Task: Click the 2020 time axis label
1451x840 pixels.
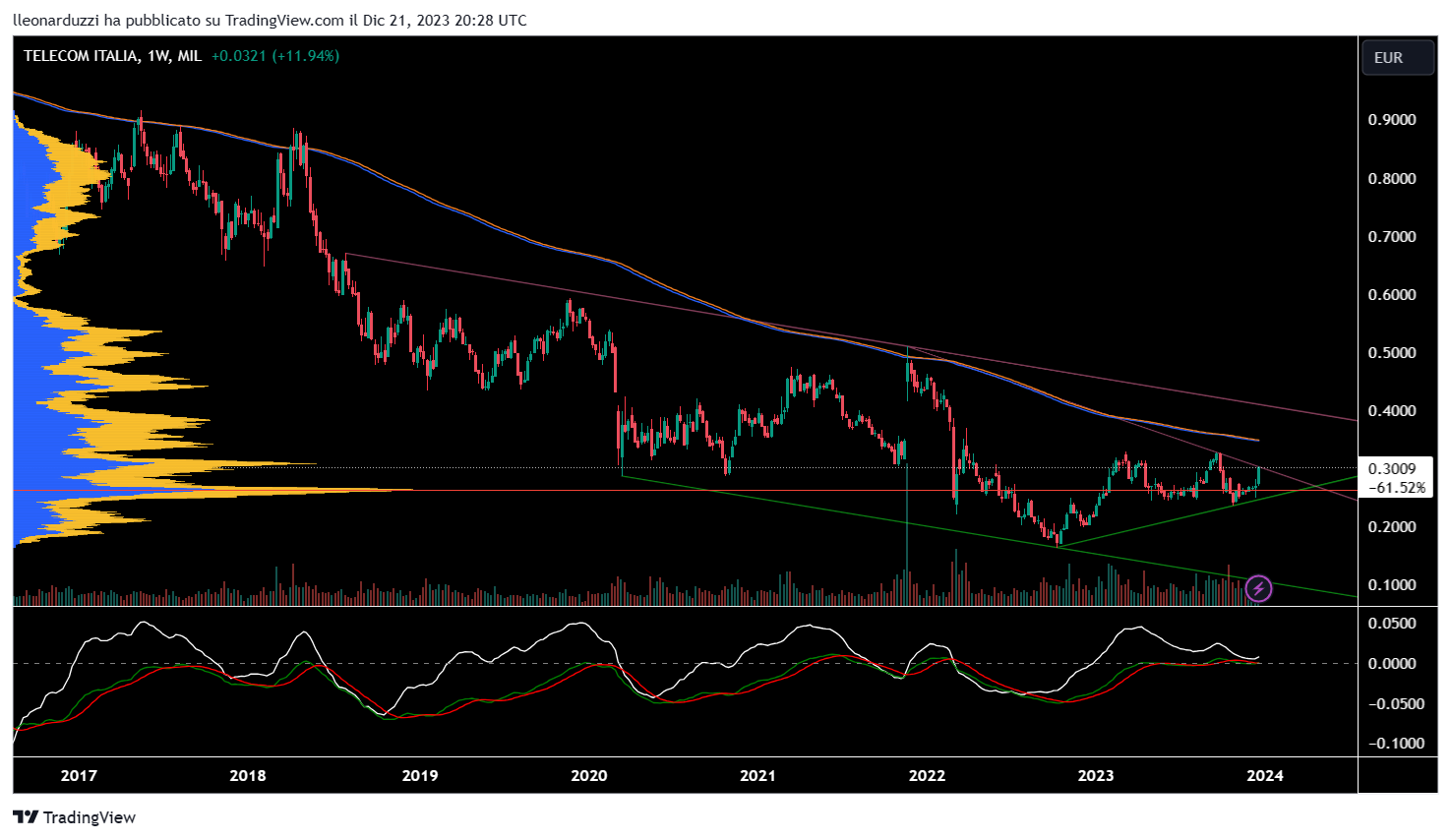Action: pos(589,776)
